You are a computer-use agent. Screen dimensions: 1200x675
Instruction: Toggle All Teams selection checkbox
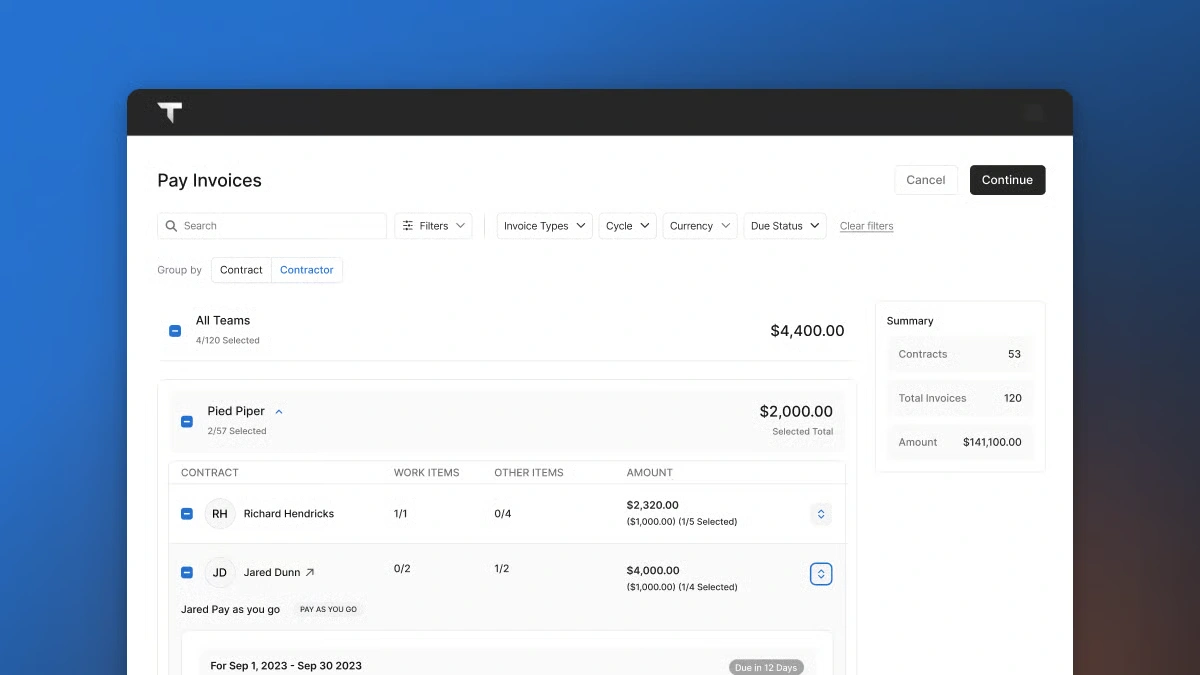pyautogui.click(x=175, y=331)
